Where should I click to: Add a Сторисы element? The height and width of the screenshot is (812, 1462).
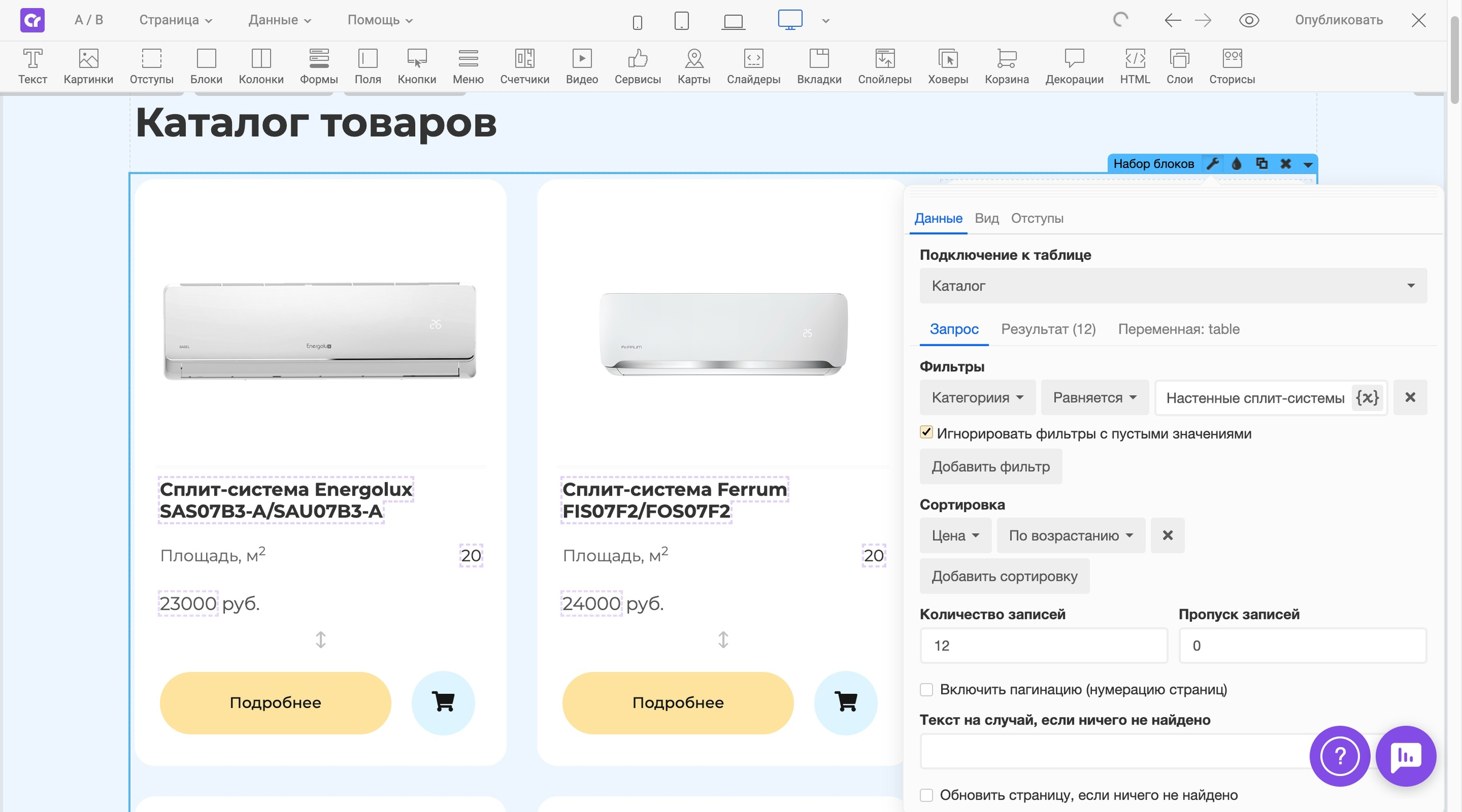tap(1232, 66)
